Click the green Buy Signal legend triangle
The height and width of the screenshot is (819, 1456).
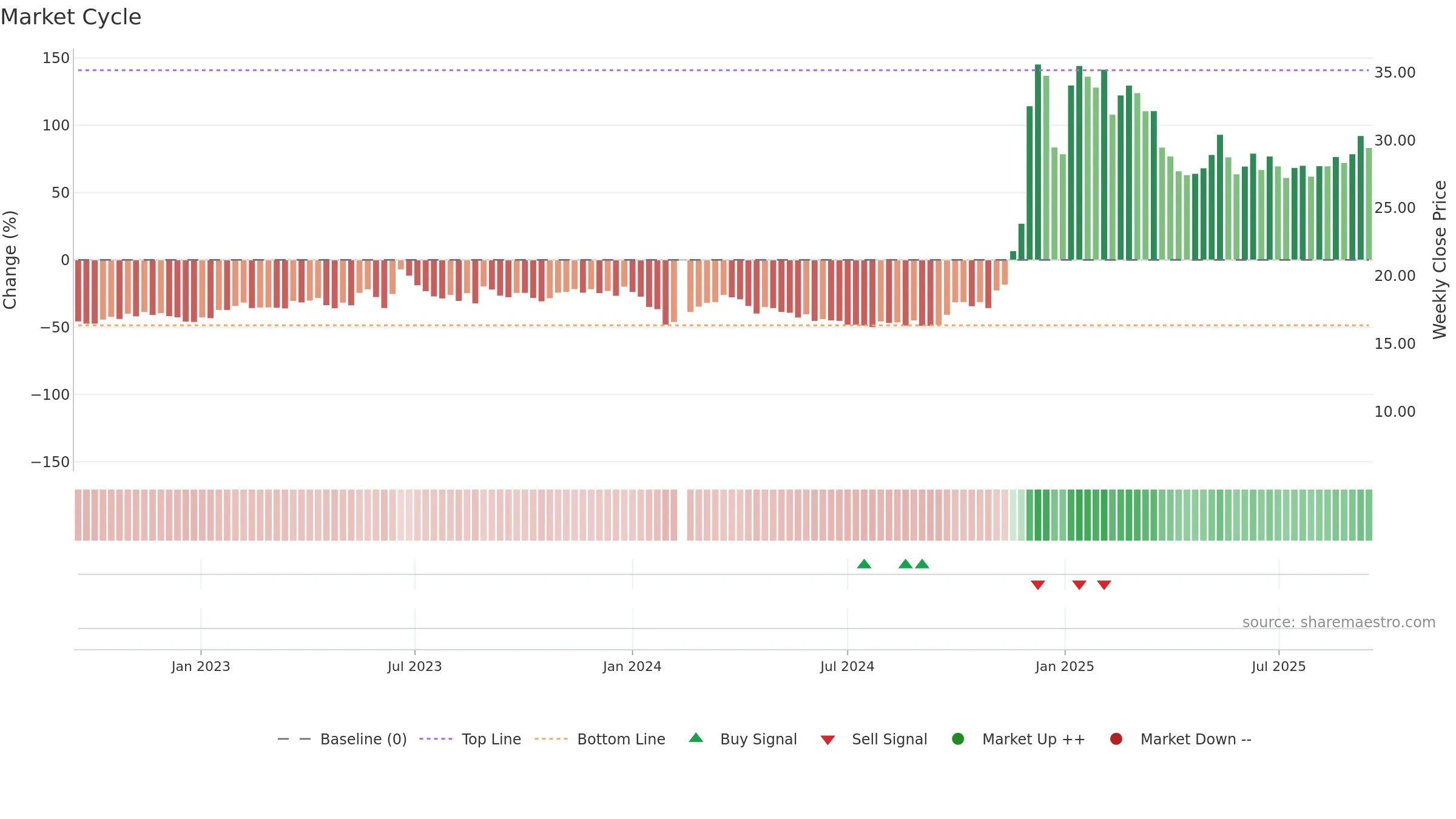pyautogui.click(x=696, y=738)
